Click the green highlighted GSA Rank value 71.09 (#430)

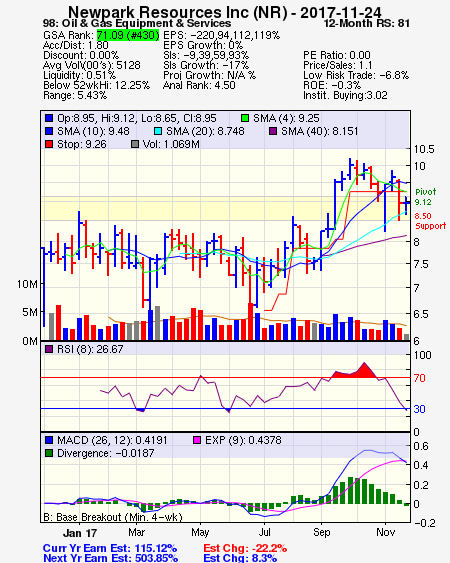point(128,35)
